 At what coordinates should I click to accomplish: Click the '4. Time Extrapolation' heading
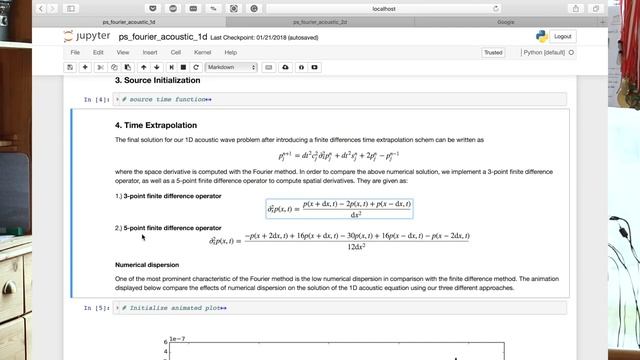click(x=156, y=125)
